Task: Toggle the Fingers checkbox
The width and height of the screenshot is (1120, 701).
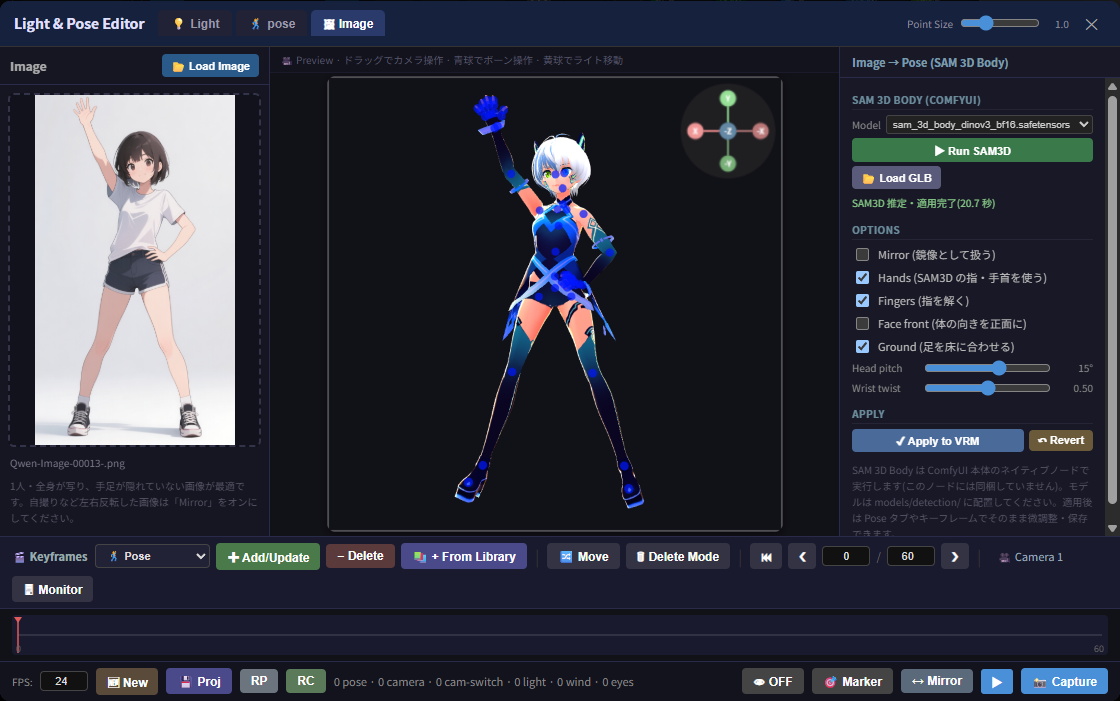Action: point(863,301)
